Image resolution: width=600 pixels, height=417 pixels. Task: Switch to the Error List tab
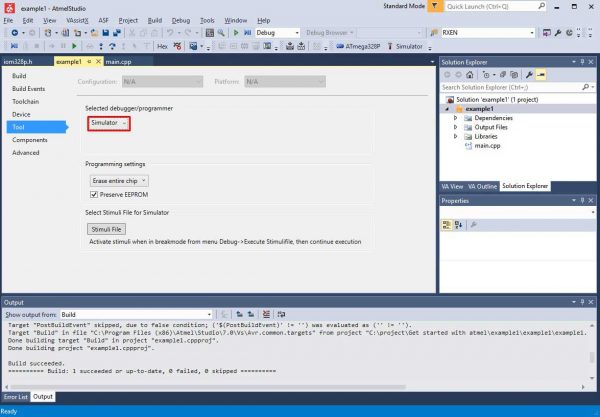pos(16,397)
